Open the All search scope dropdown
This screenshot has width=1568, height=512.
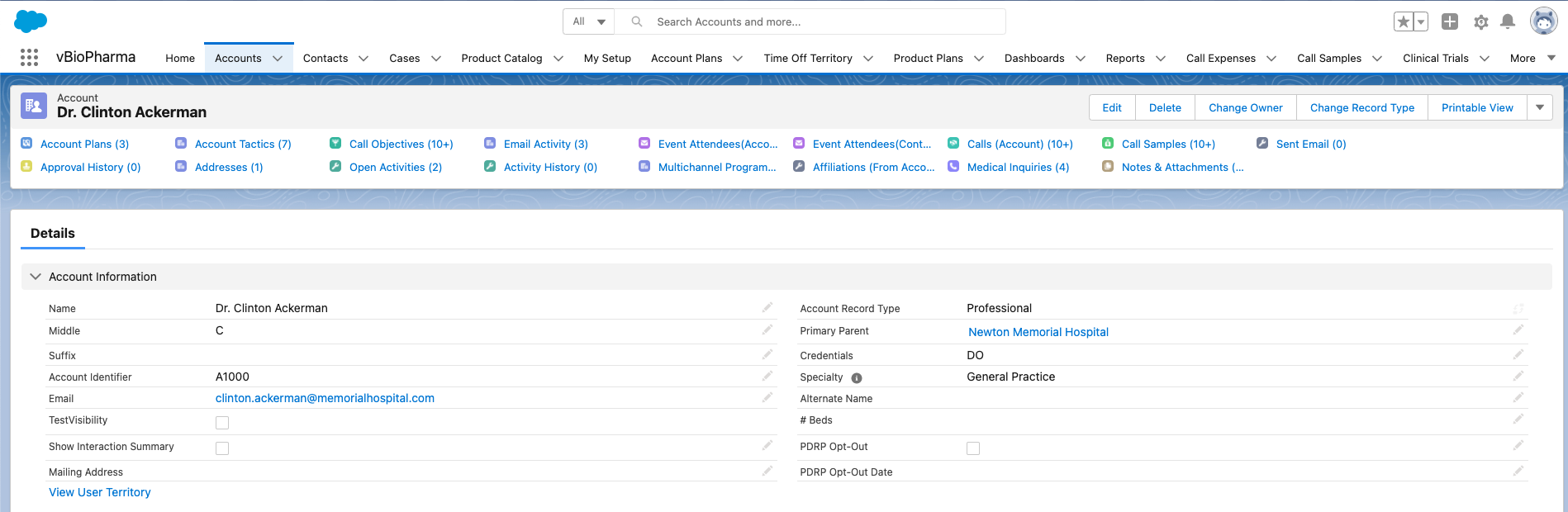tap(590, 21)
